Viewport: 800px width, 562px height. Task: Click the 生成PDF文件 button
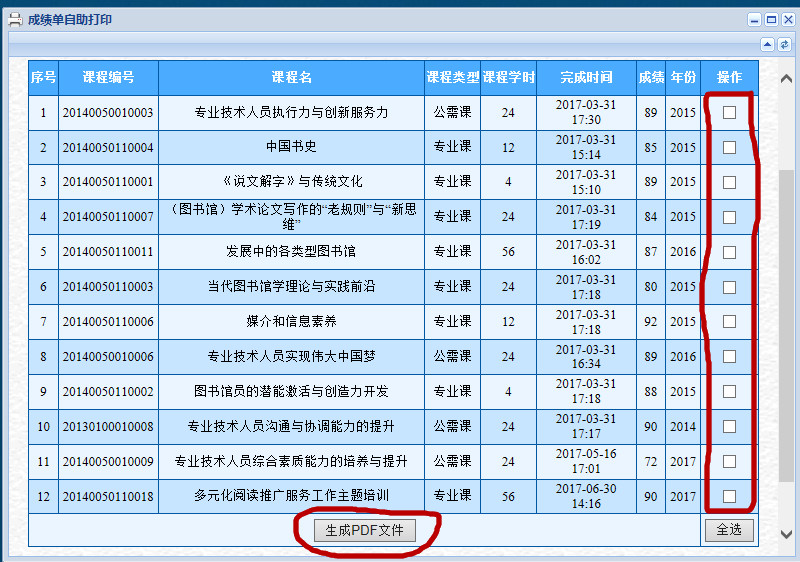coord(364,530)
